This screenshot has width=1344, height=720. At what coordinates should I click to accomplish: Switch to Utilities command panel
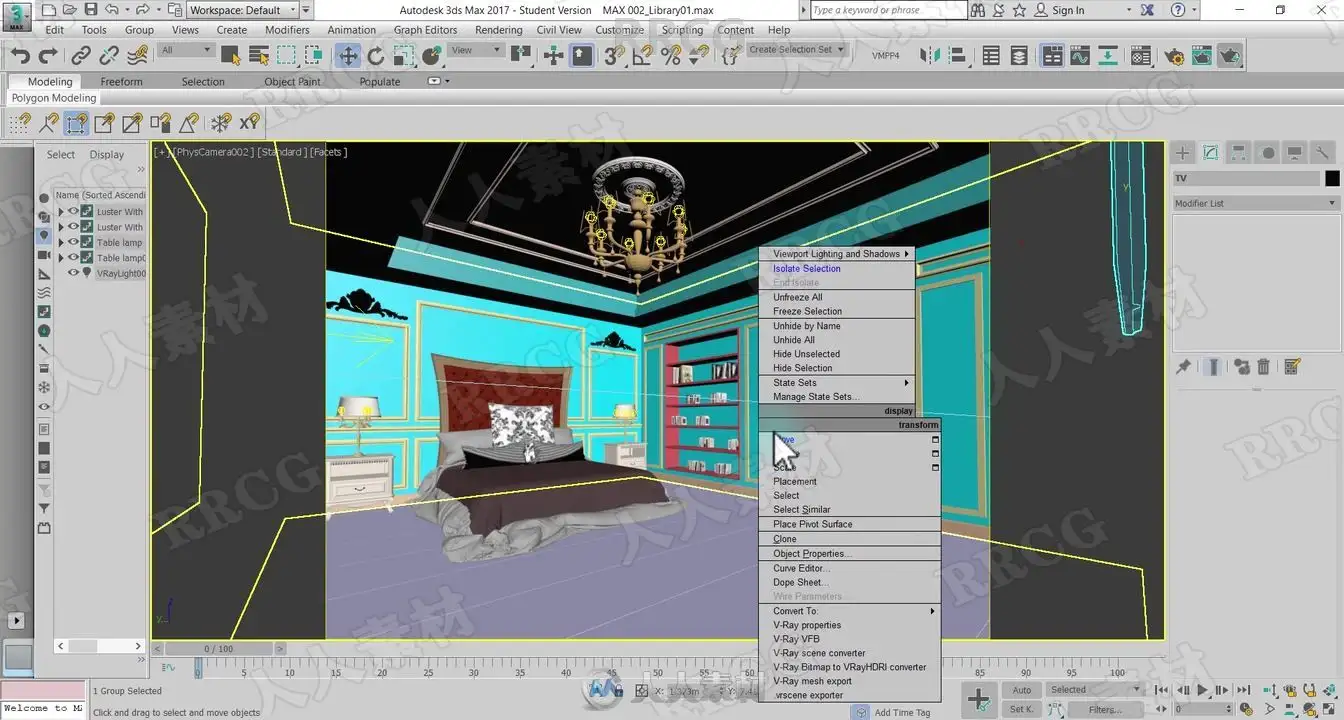(x=1322, y=153)
